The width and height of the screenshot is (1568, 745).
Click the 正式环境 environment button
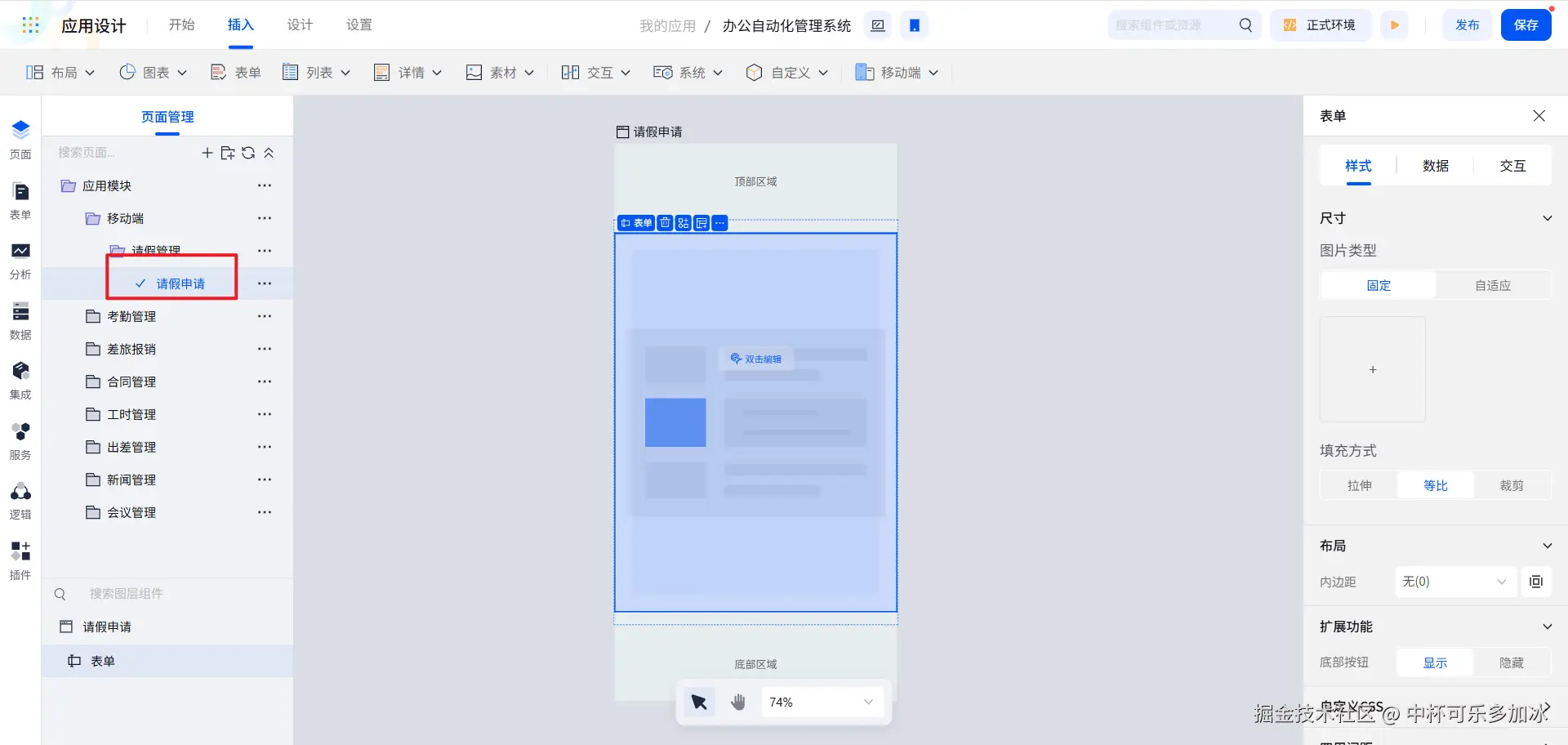click(x=1320, y=25)
